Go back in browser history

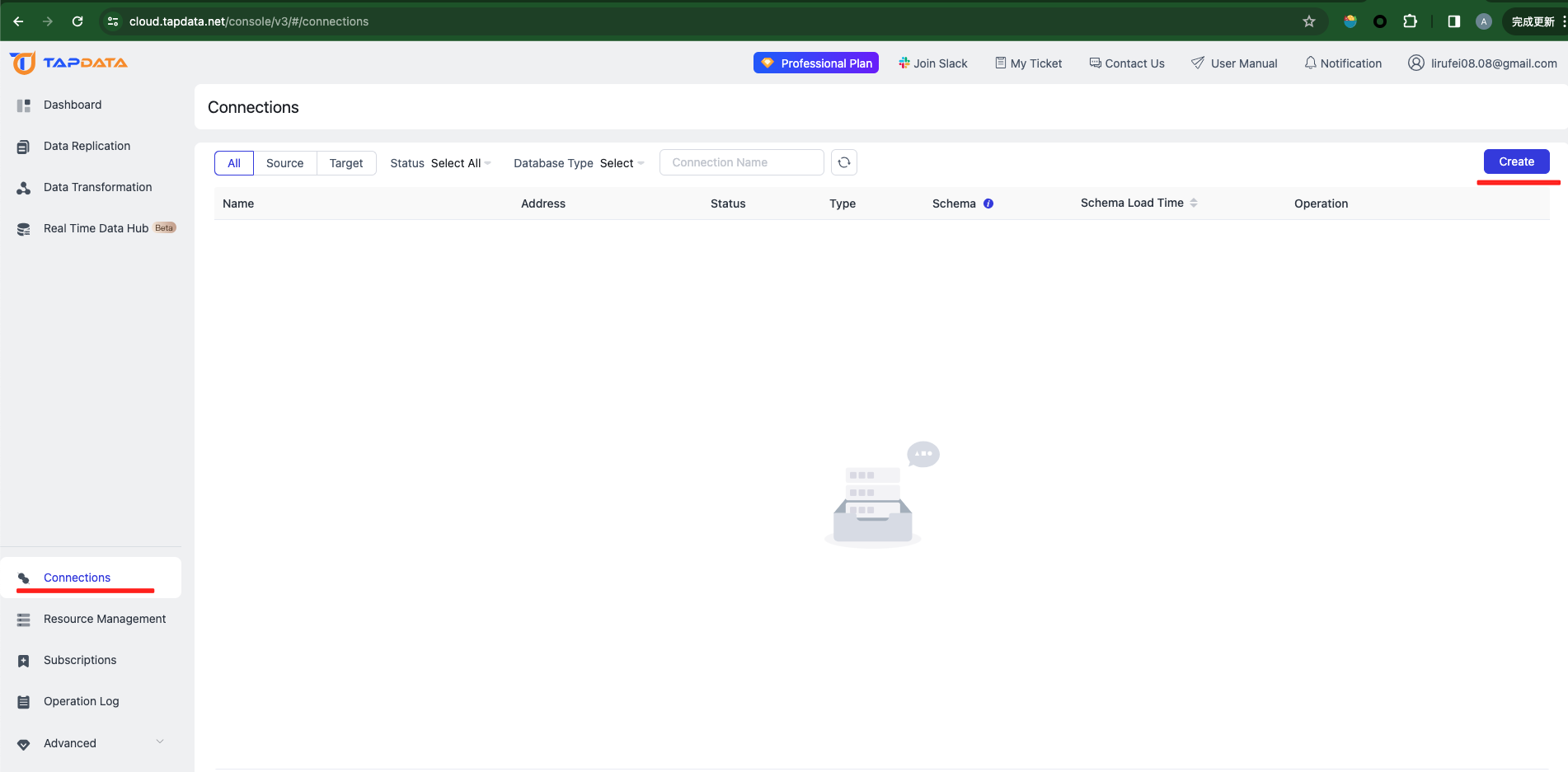(18, 21)
